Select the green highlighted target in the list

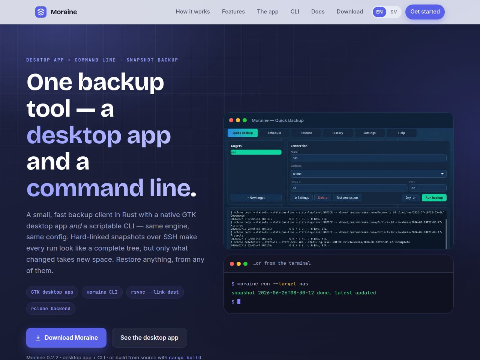click(256, 152)
